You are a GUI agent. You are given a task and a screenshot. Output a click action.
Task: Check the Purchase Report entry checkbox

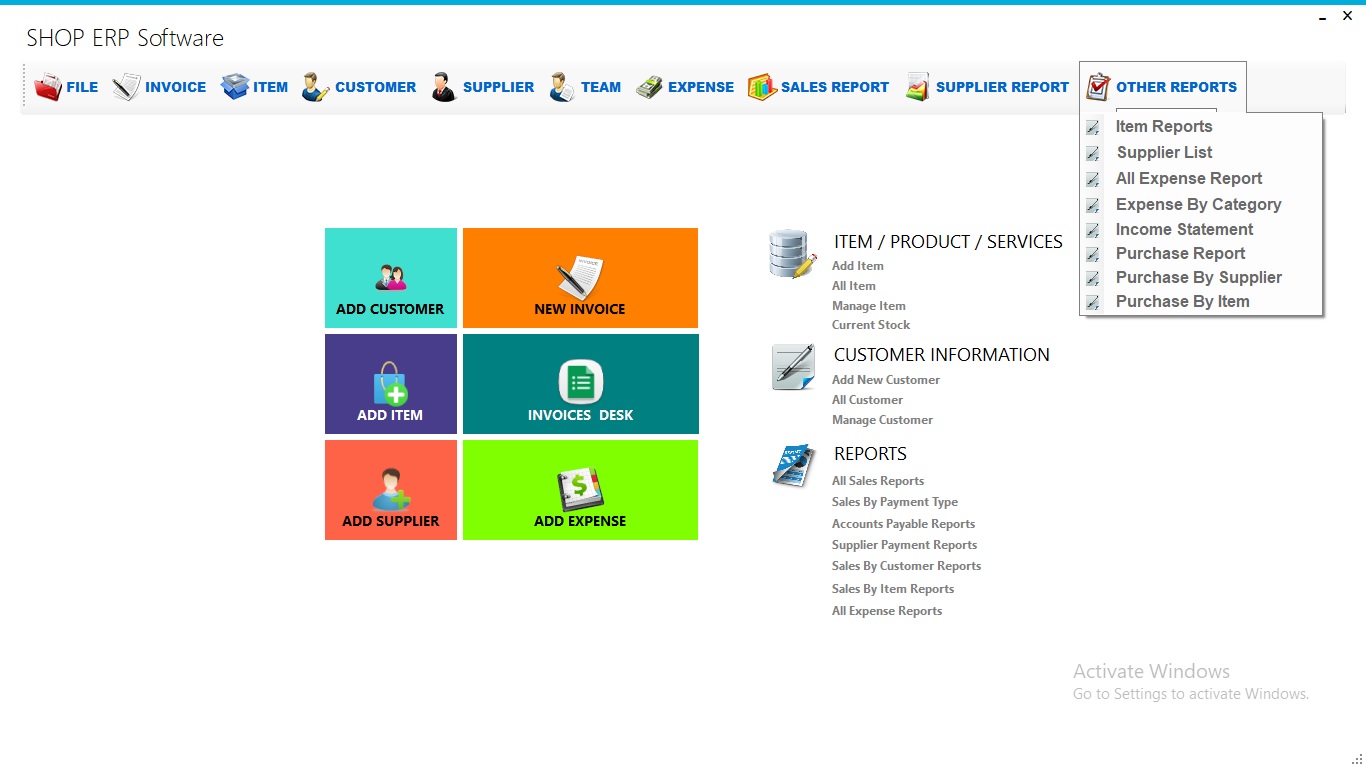(1093, 253)
